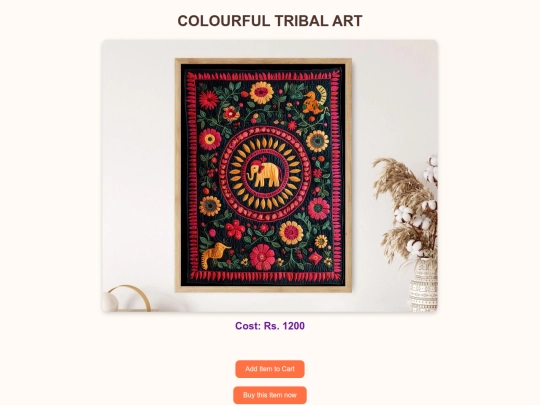Click the red flower in the artwork's upper-left corner

pyautogui.click(x=208, y=99)
